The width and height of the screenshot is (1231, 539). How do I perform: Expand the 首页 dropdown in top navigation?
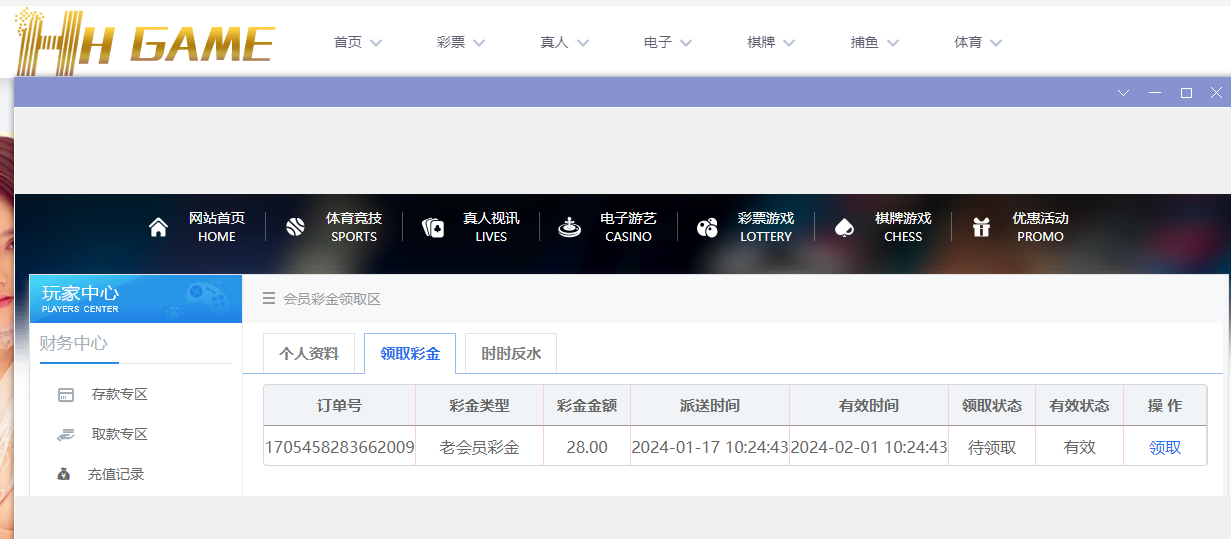click(358, 42)
